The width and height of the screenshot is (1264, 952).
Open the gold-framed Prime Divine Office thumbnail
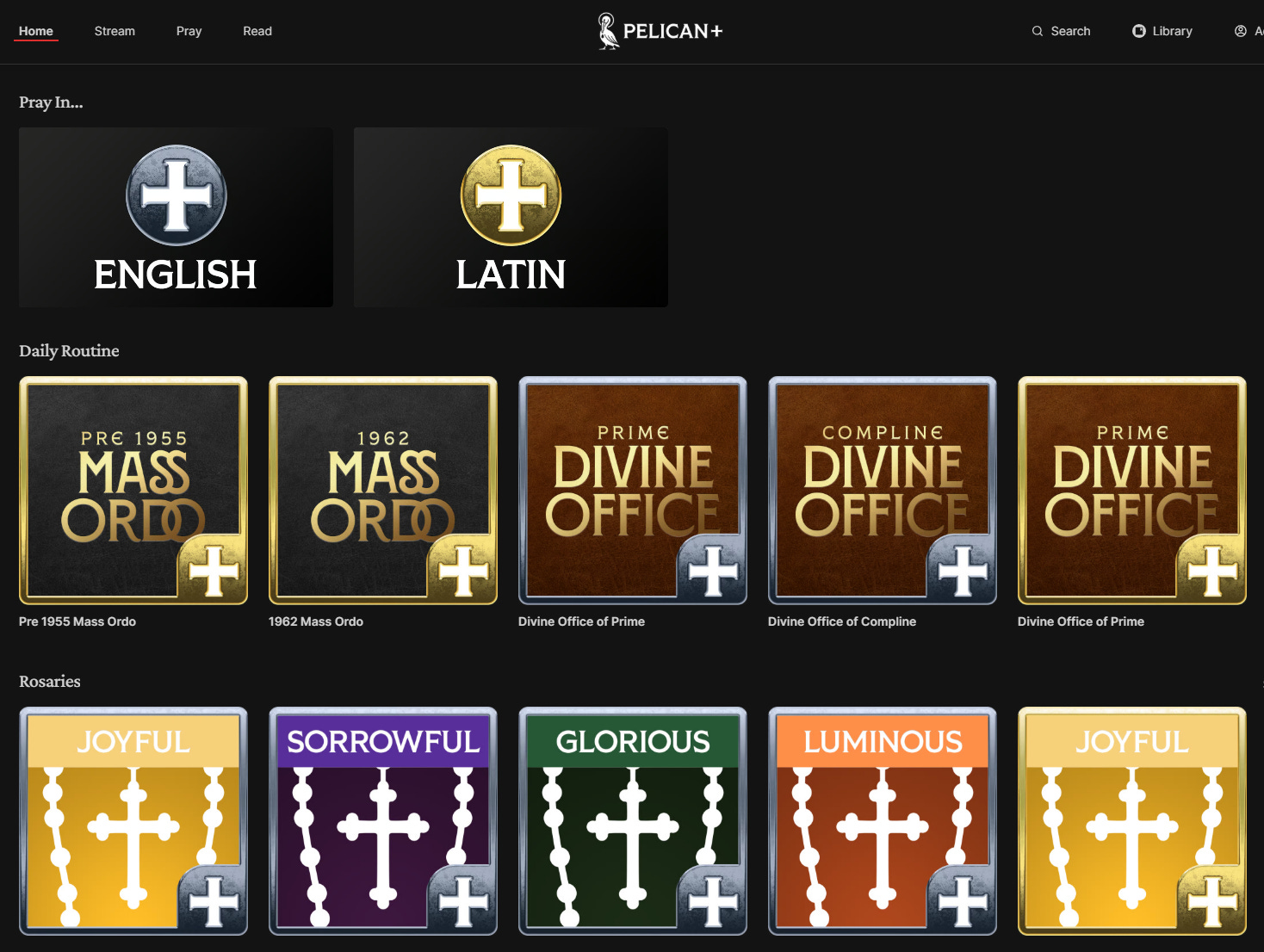point(1132,491)
